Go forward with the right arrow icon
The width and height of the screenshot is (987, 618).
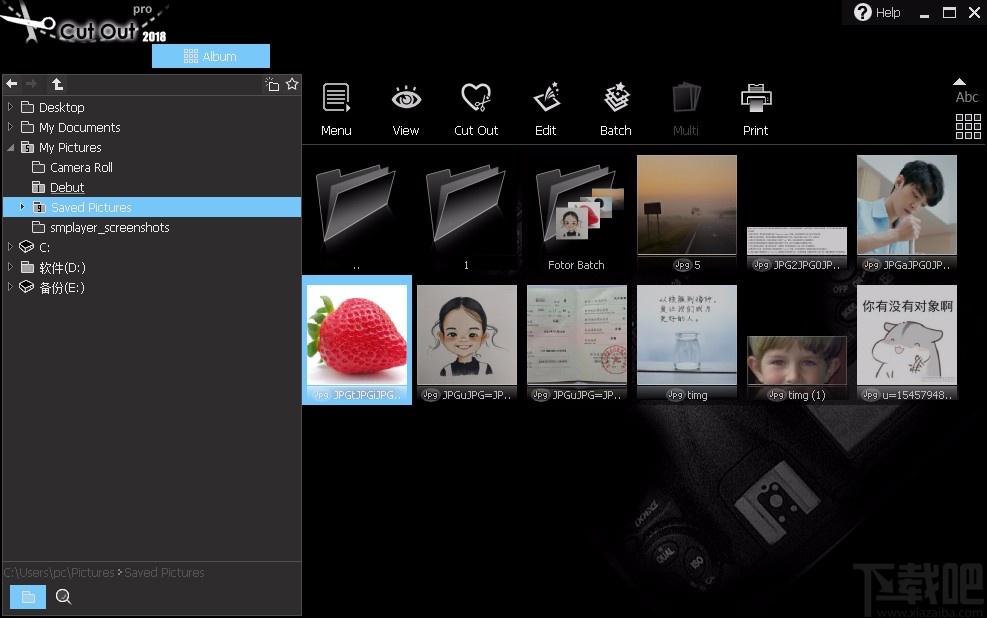pos(31,84)
